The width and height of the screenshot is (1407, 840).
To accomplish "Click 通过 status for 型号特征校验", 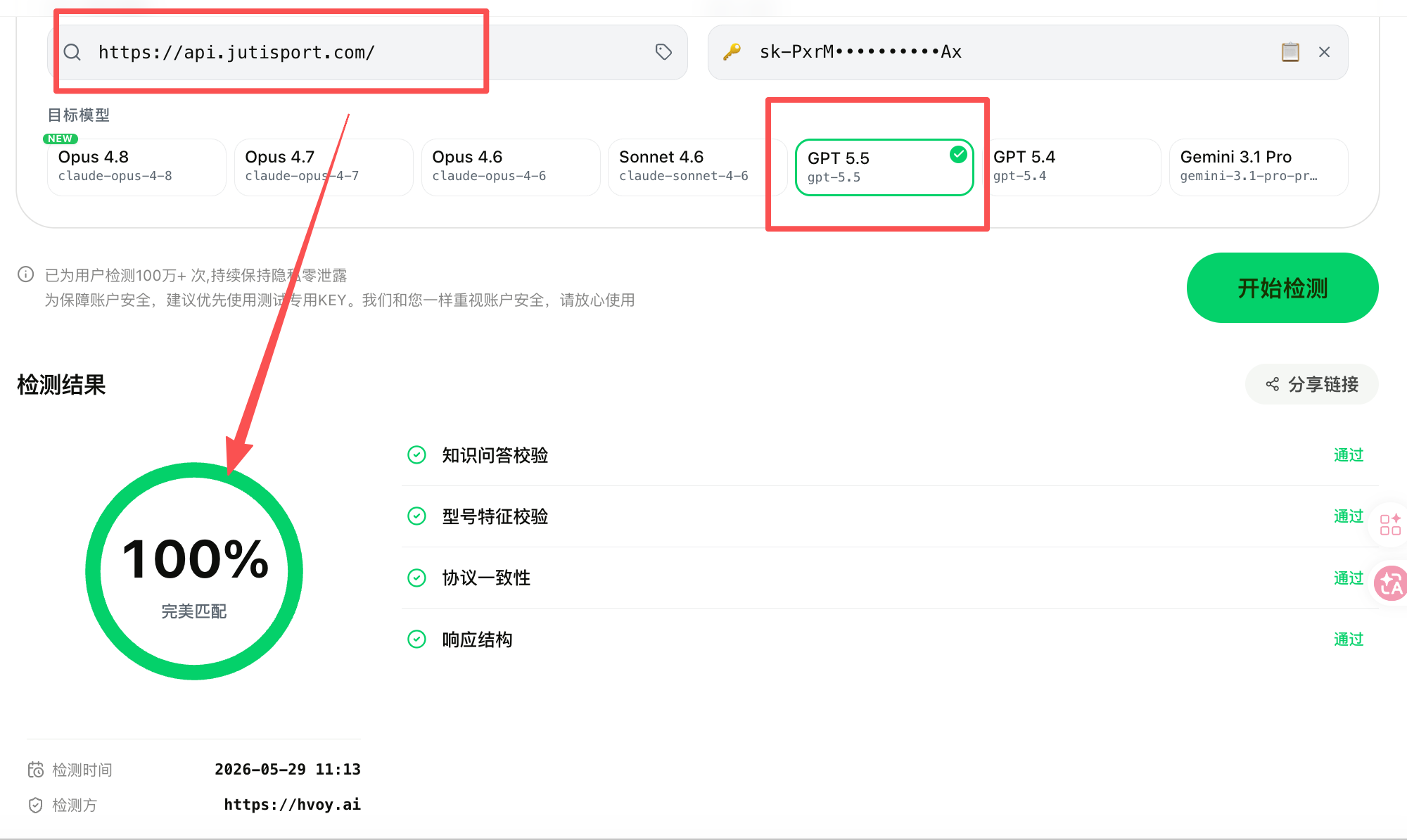I will click(1349, 516).
